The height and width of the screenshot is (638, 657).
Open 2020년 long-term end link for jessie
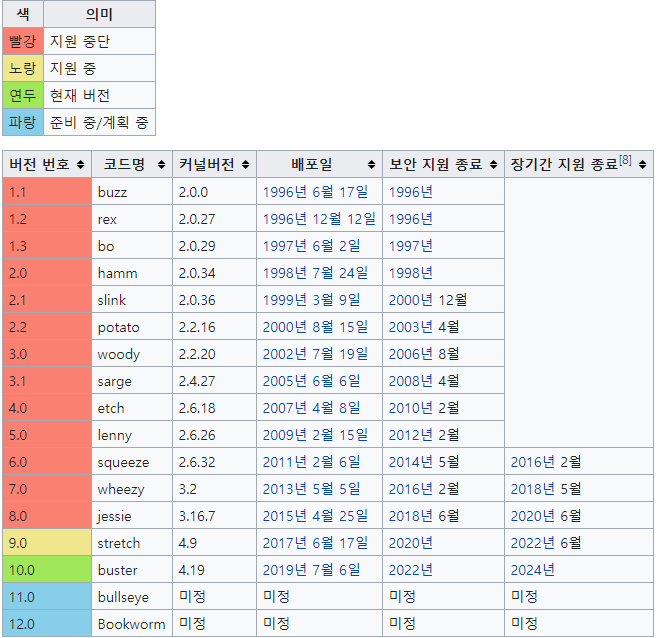[533, 516]
